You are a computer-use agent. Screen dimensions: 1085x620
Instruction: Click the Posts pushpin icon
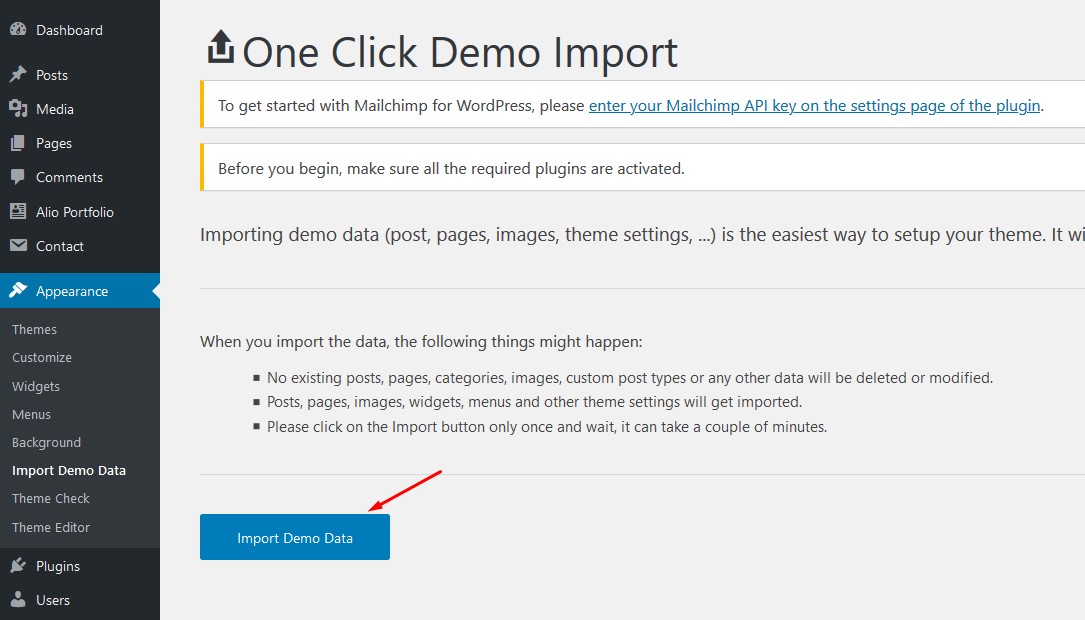coord(18,75)
